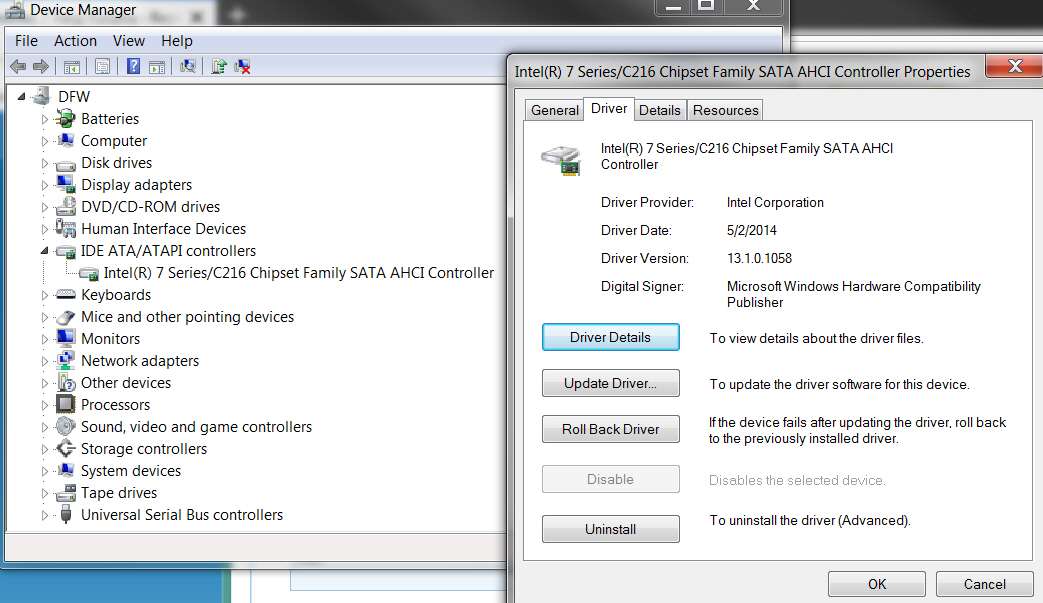
Task: Expand the Storage controllers node
Action: click(45, 449)
